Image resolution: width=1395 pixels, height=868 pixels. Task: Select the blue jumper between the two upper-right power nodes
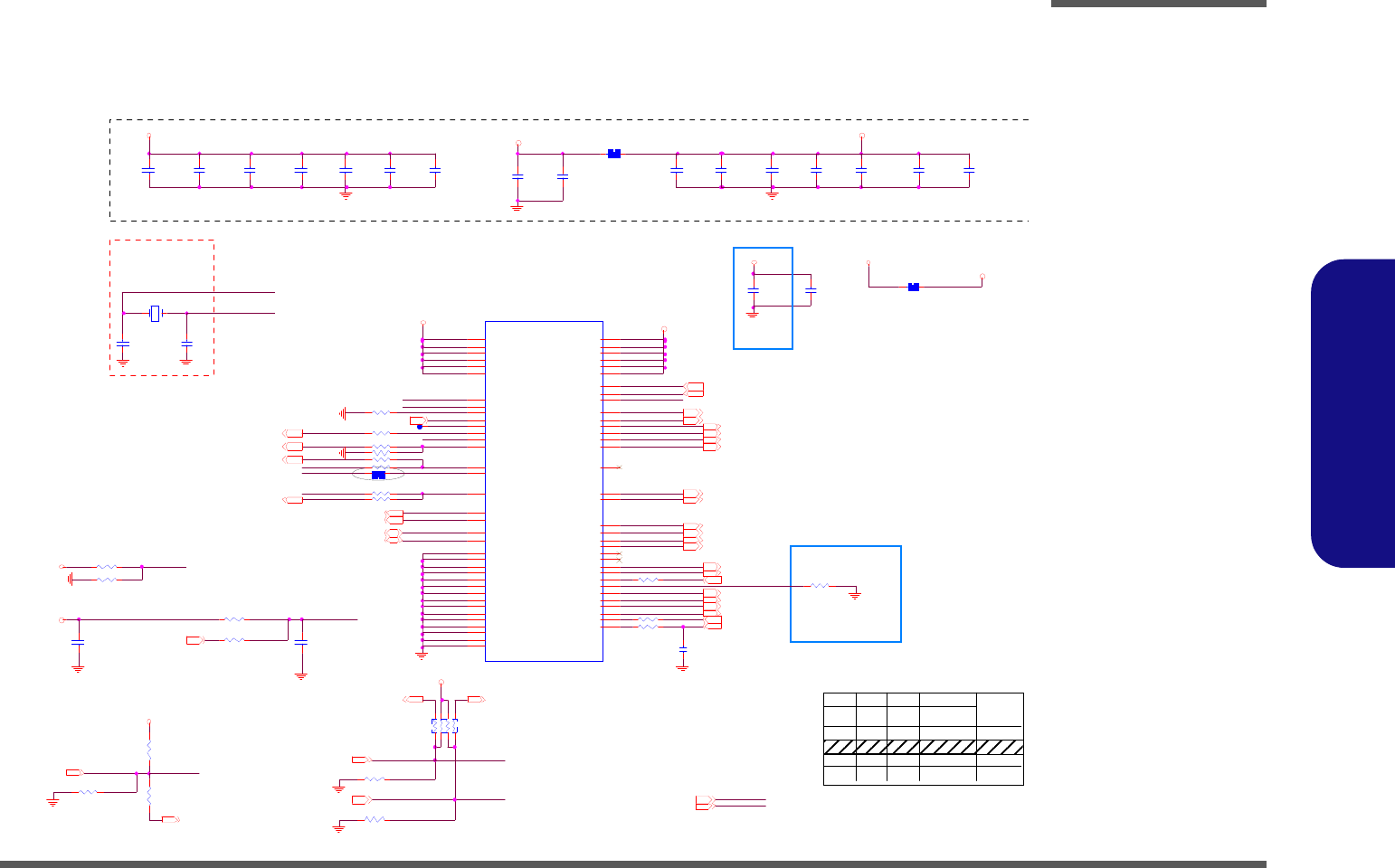tap(914, 287)
